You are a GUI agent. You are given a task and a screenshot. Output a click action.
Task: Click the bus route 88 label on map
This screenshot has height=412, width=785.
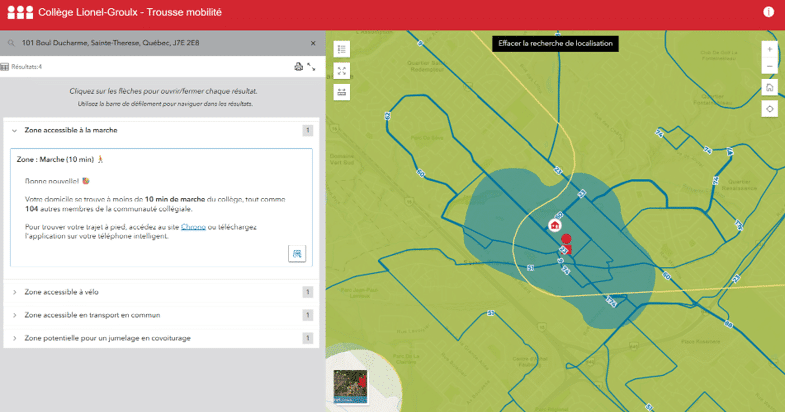point(728,324)
